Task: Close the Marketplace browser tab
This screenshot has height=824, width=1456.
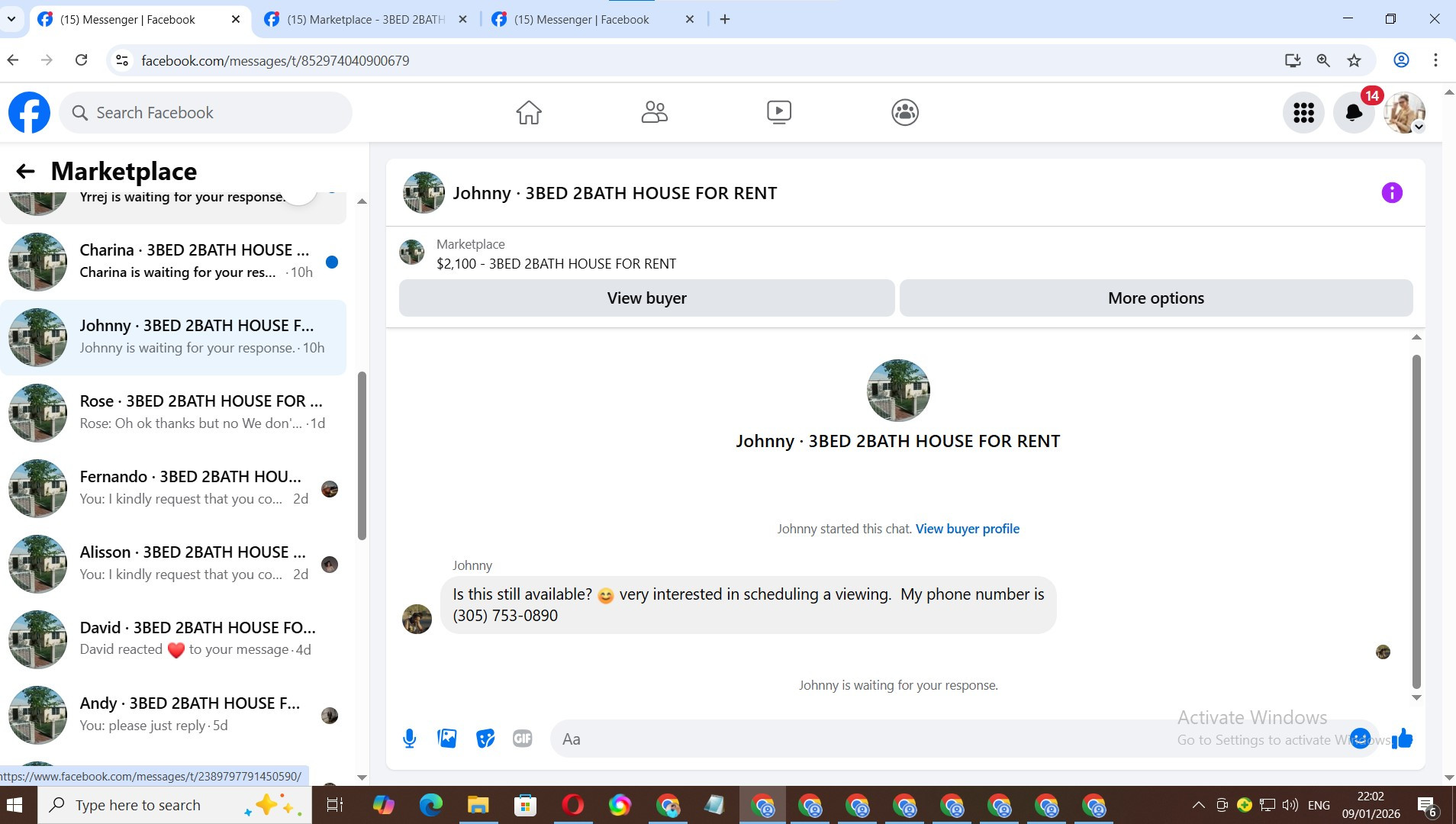Action: coord(462,20)
